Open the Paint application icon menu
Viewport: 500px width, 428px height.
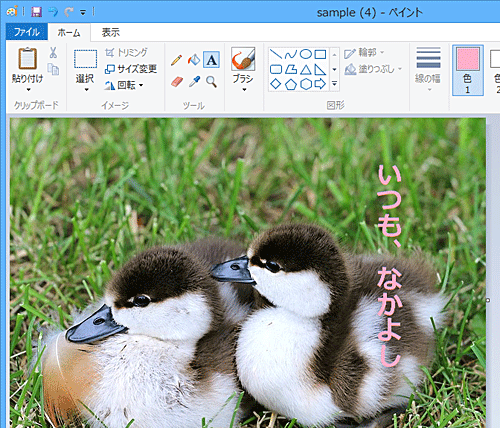12,12
